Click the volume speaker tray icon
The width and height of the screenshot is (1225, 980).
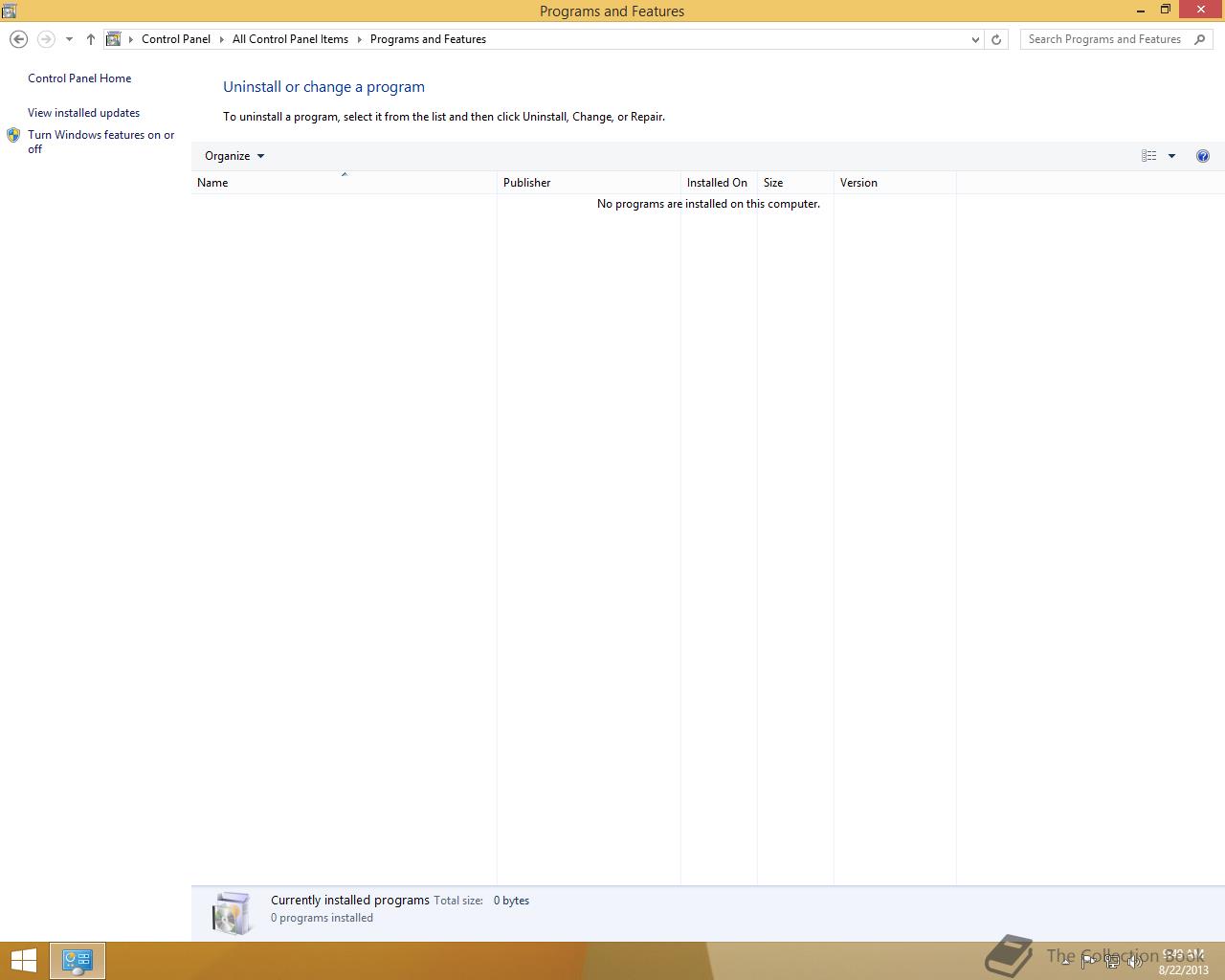coord(1135,962)
